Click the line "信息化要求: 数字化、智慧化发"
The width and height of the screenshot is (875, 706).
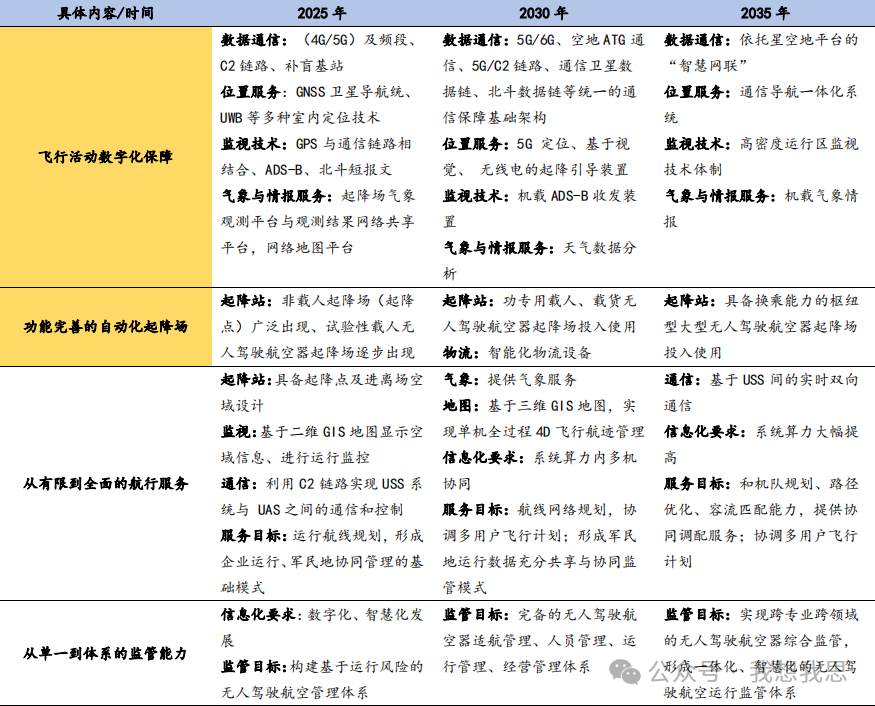pyautogui.click(x=322, y=614)
